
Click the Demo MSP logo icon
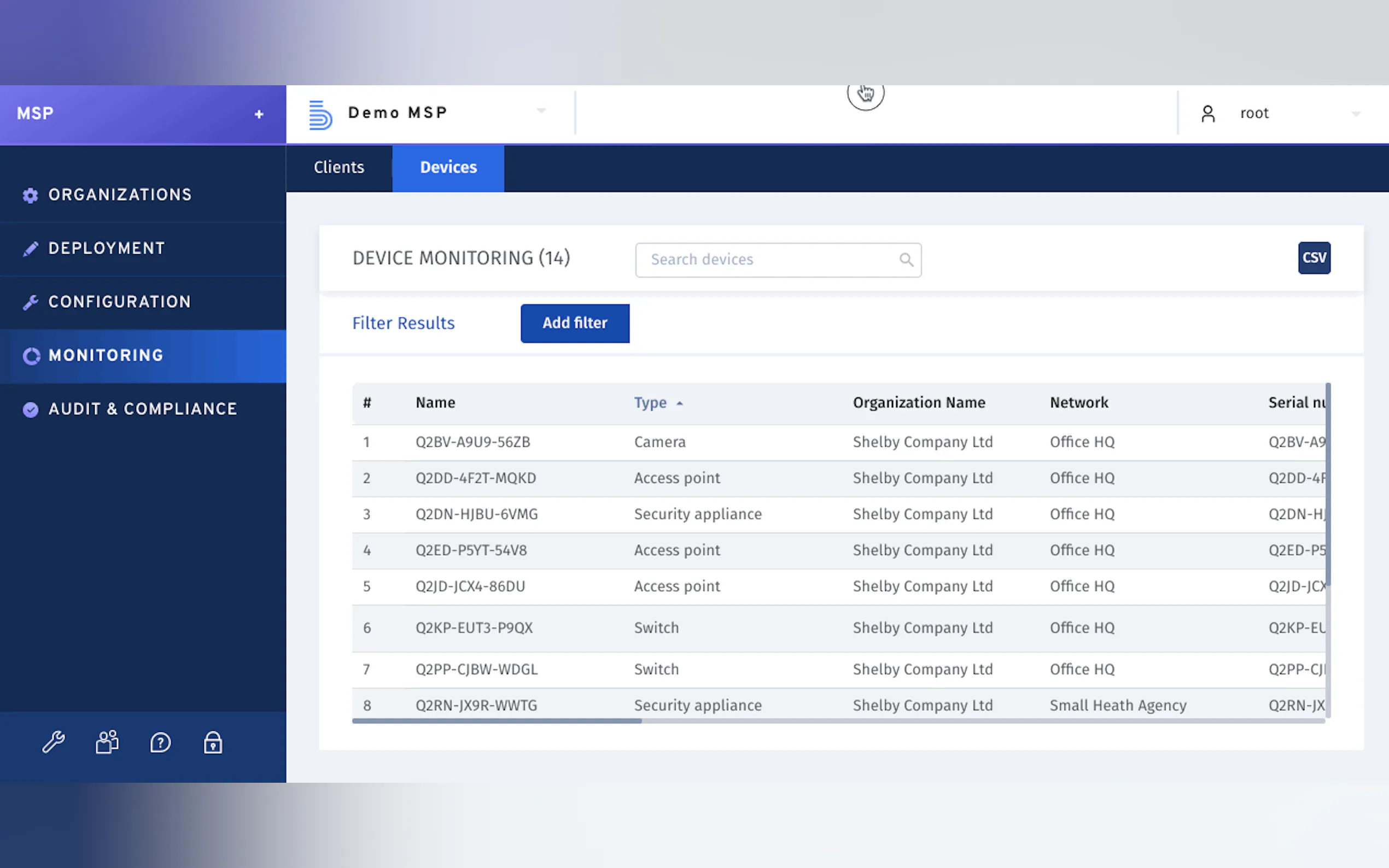[320, 114]
